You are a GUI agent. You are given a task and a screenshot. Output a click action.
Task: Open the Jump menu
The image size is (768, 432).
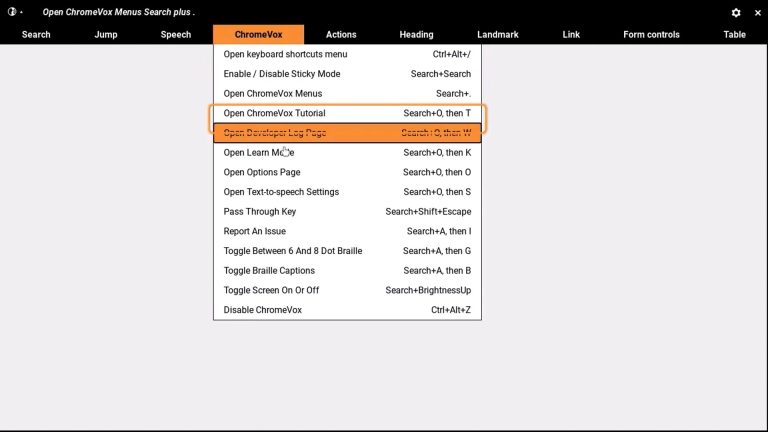[106, 35]
